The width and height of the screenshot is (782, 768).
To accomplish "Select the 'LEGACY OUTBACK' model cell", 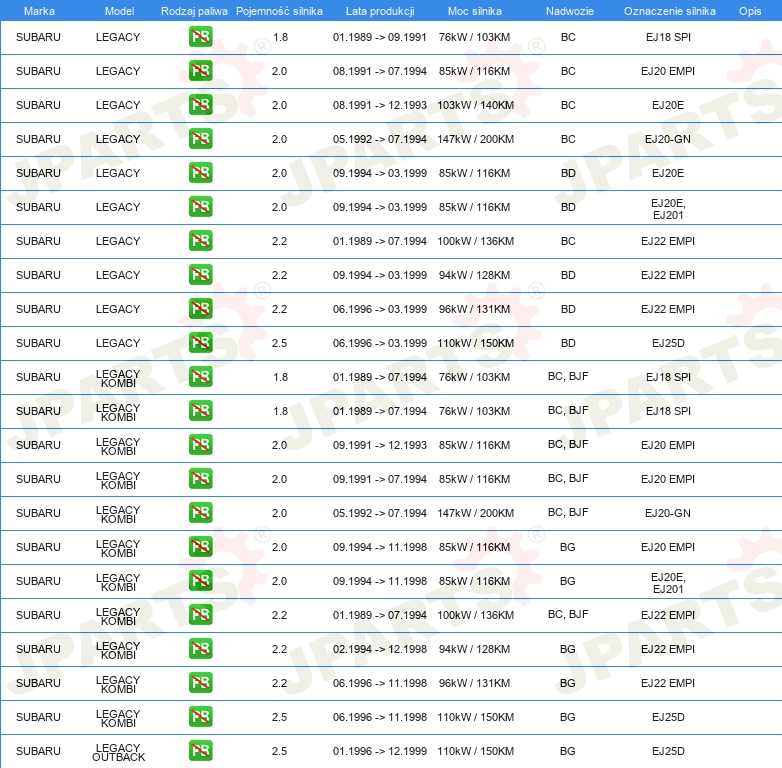I will coord(118,753).
